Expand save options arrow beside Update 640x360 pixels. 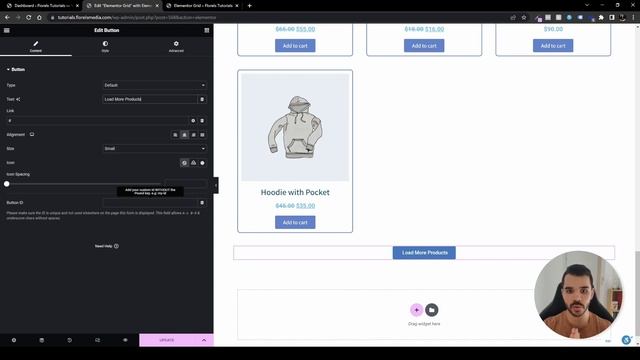204,340
